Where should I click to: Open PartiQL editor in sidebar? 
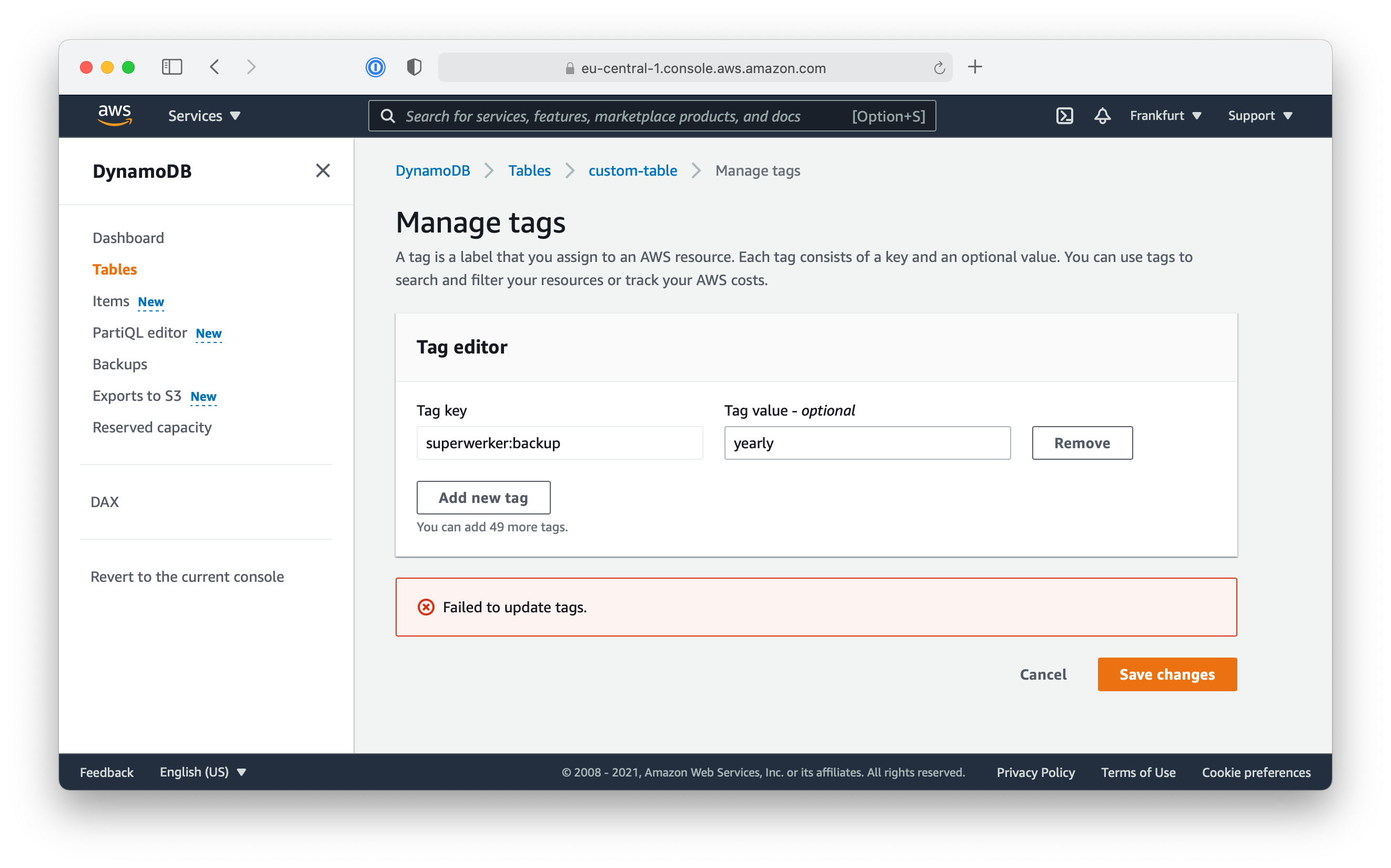point(139,332)
